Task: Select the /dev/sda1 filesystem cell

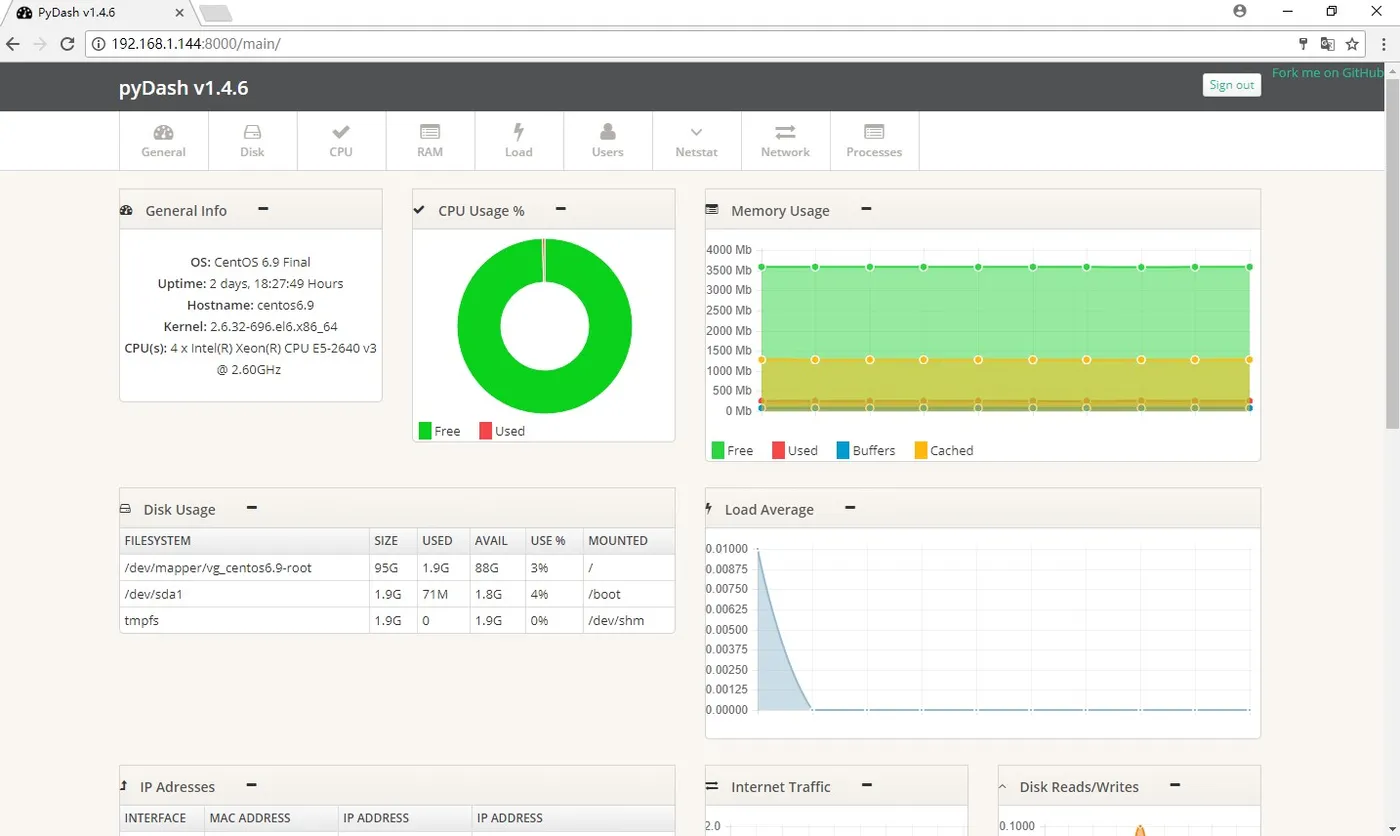Action: 244,594
